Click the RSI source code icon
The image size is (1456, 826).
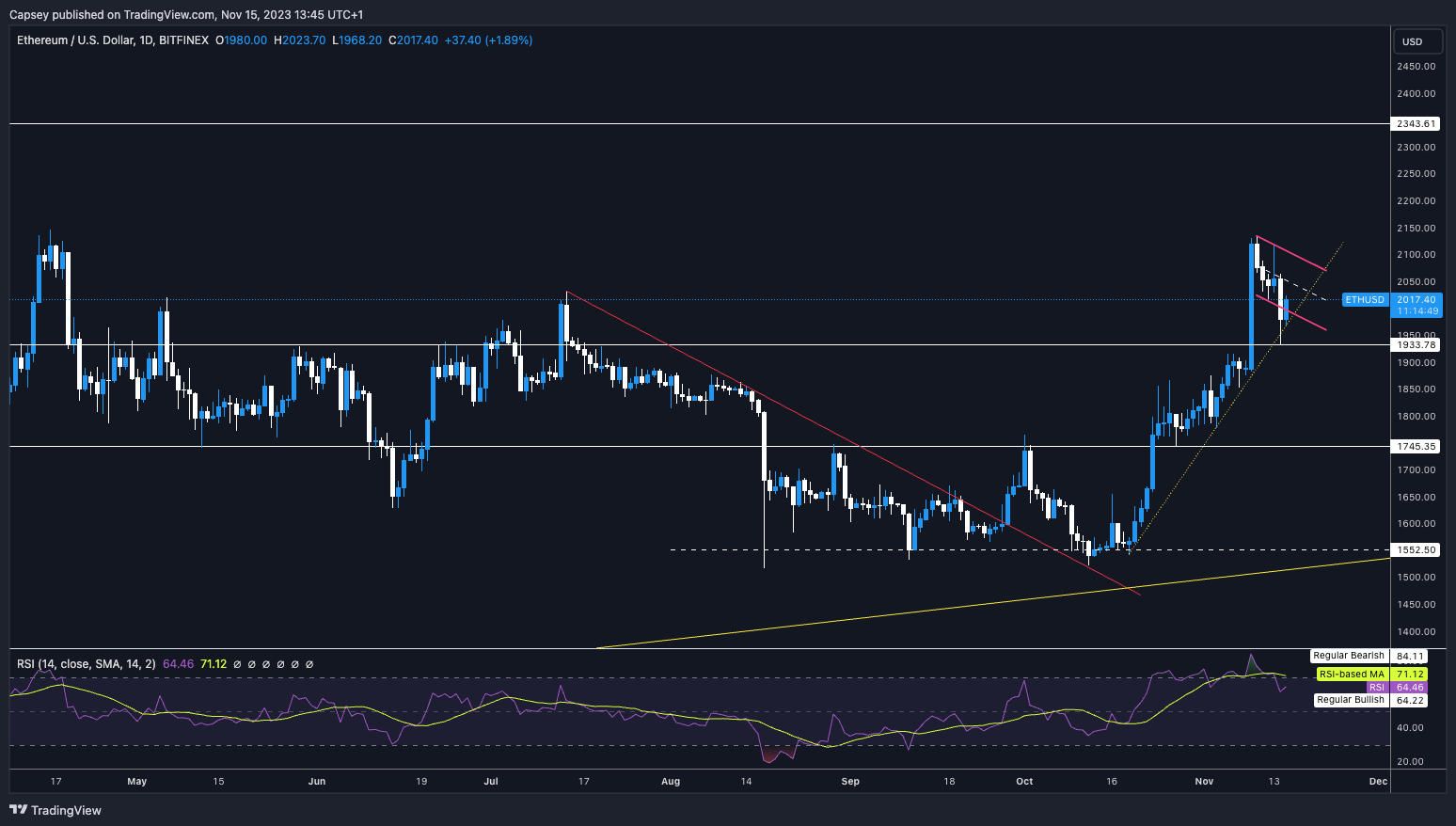pos(265,664)
